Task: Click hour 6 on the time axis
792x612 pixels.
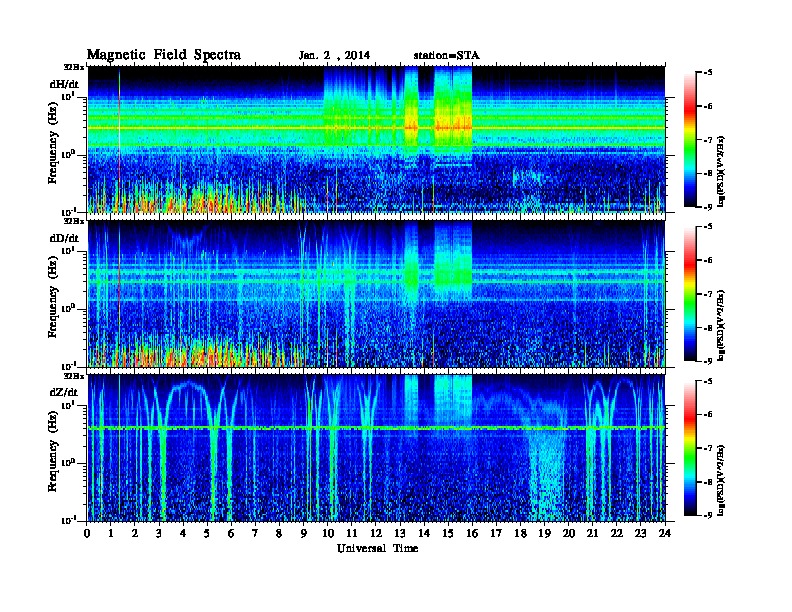Action: [231, 533]
